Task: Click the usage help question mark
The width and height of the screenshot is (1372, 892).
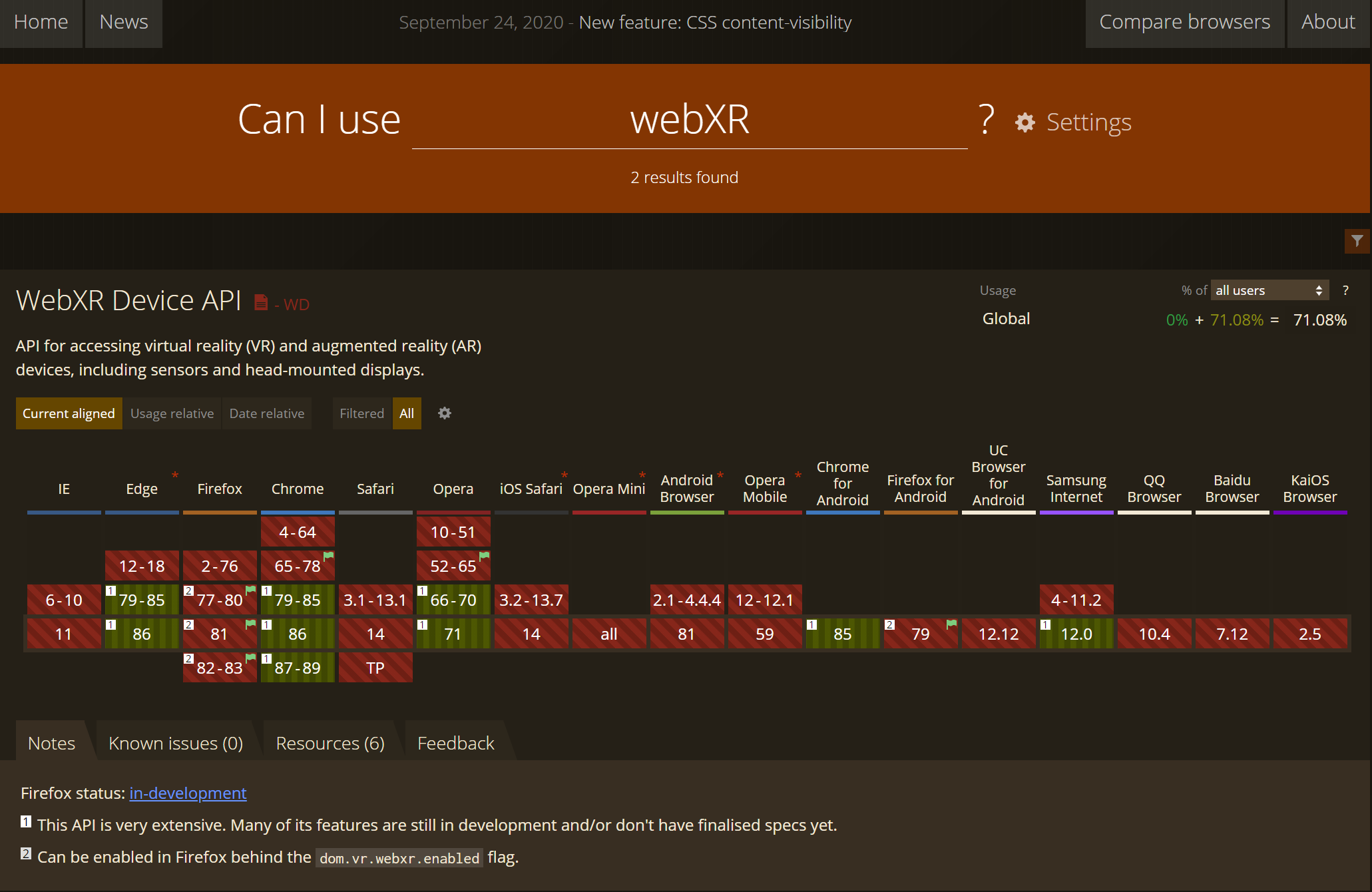Action: [1345, 290]
